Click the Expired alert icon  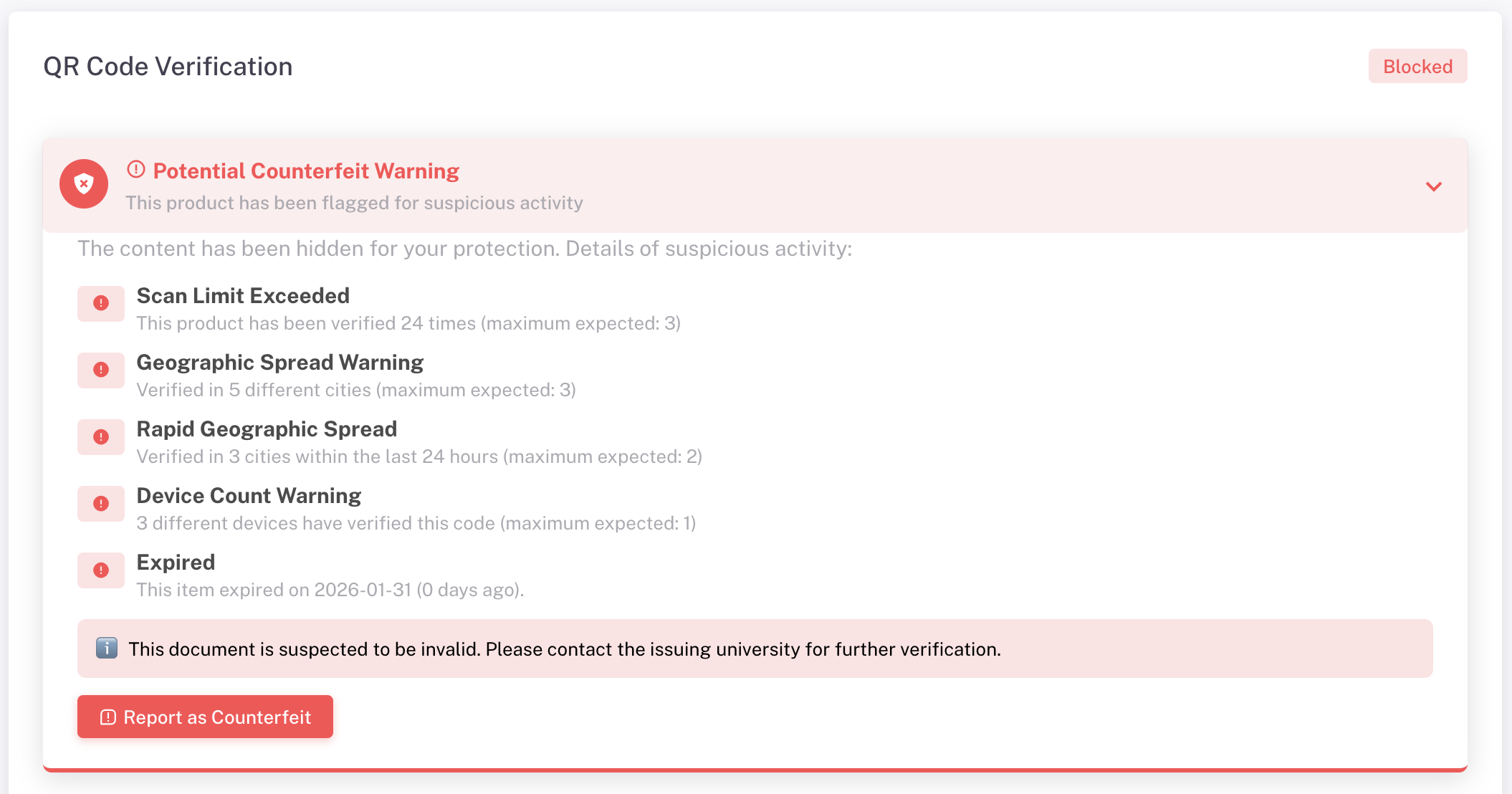101,570
